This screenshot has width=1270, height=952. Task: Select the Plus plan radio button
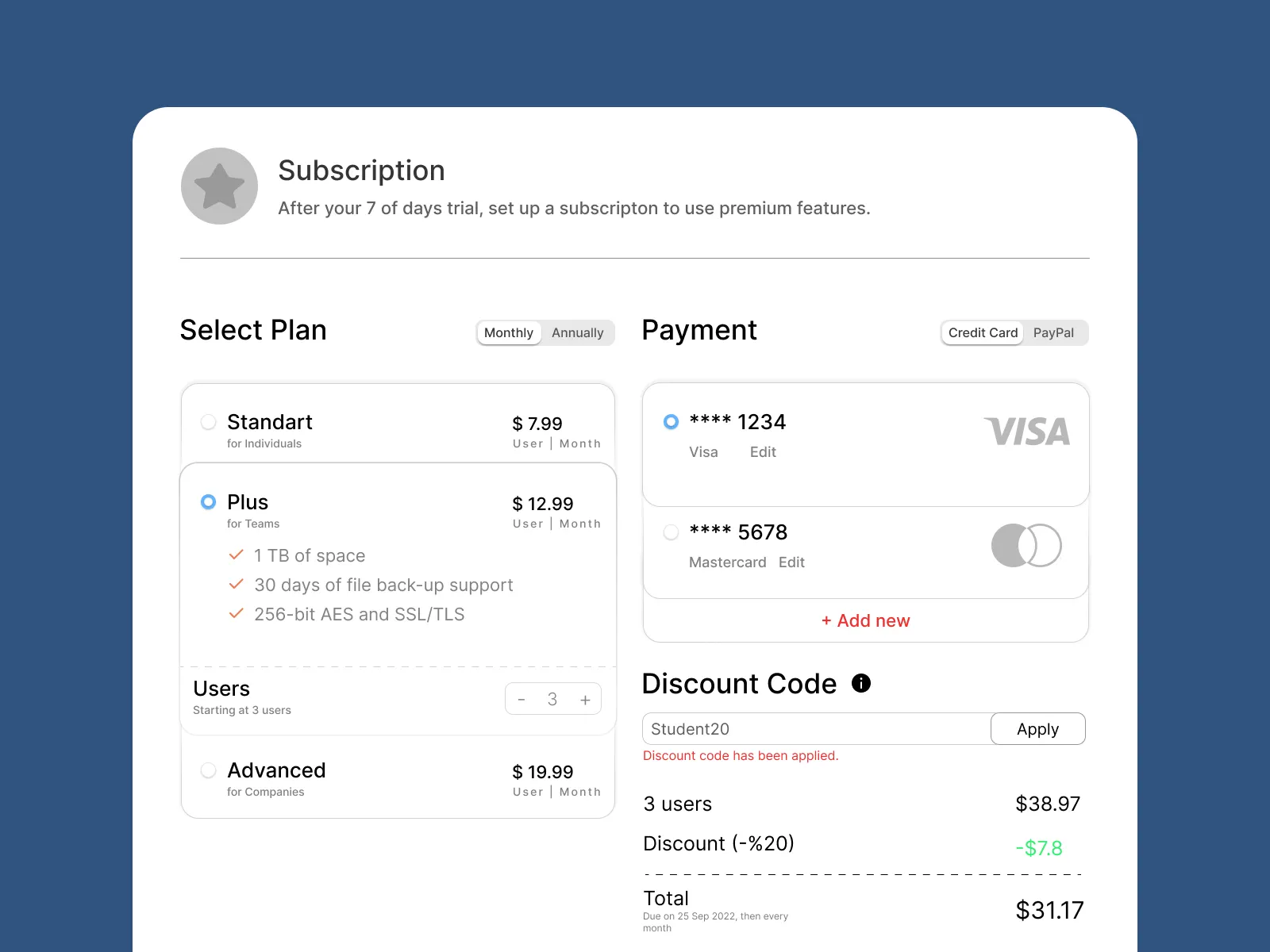(207, 501)
